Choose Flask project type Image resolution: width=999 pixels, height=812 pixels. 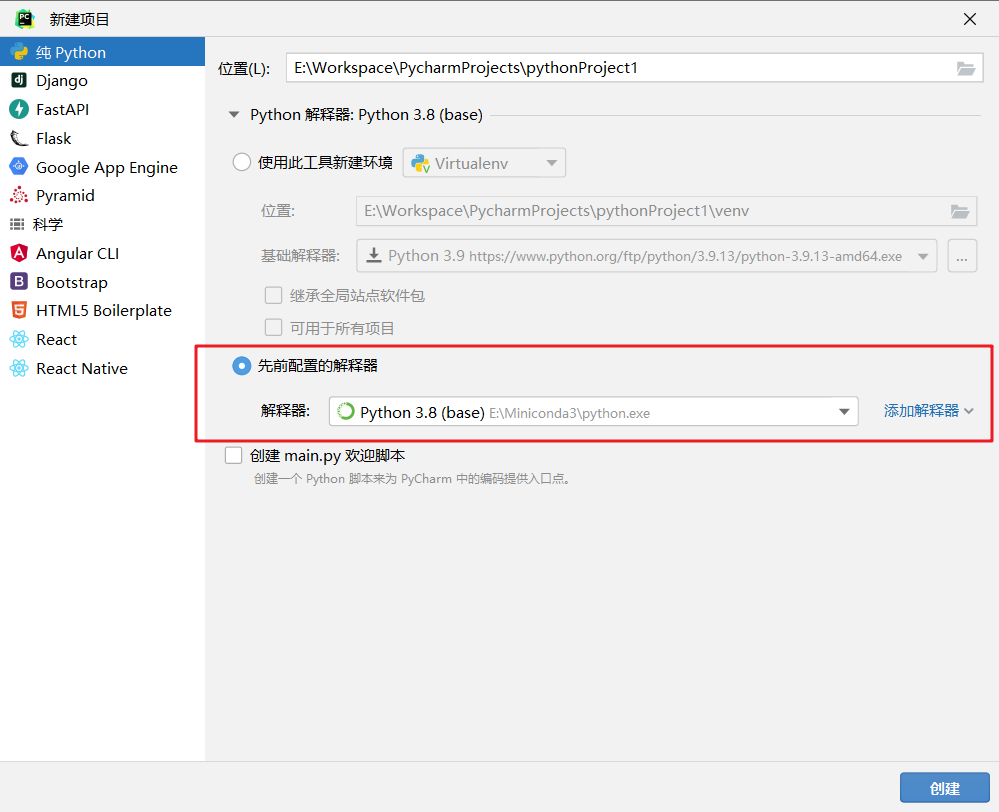point(103,138)
